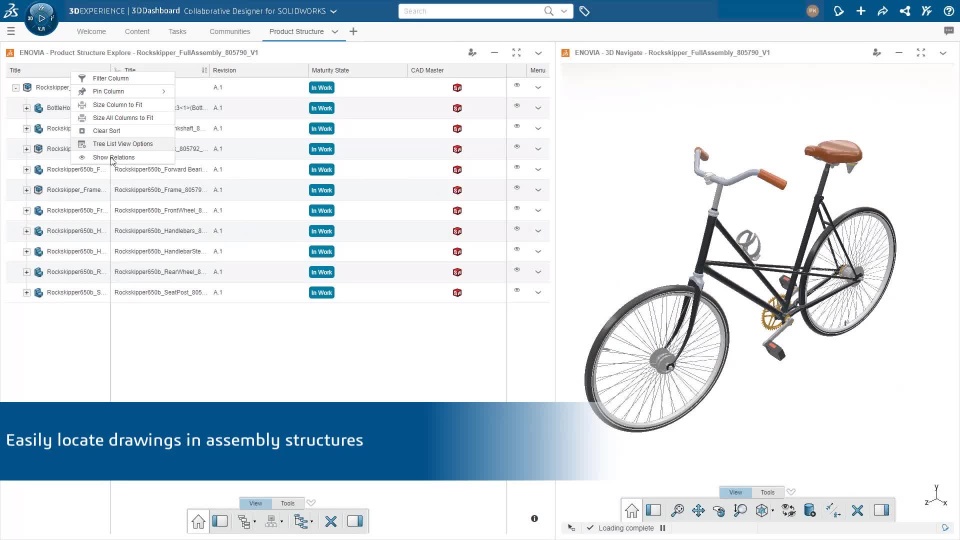Open the hamburger navigation menu
The height and width of the screenshot is (540, 960).
tap(10, 31)
